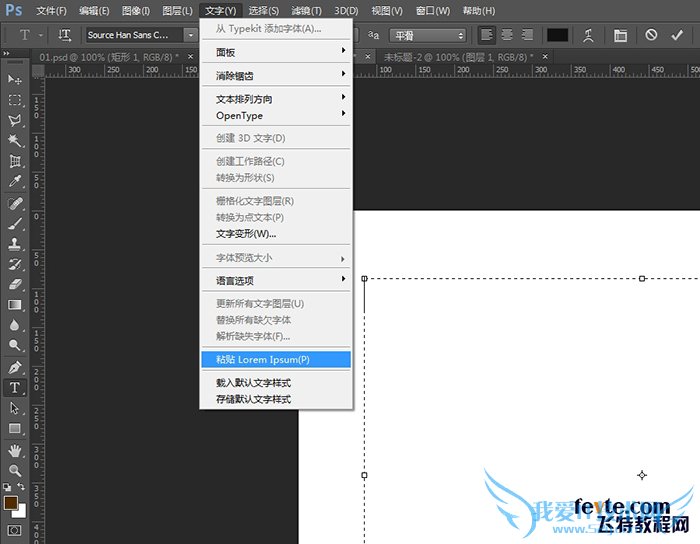Open the 编辑(E) menu
This screenshot has height=544, width=700.
[x=94, y=10]
